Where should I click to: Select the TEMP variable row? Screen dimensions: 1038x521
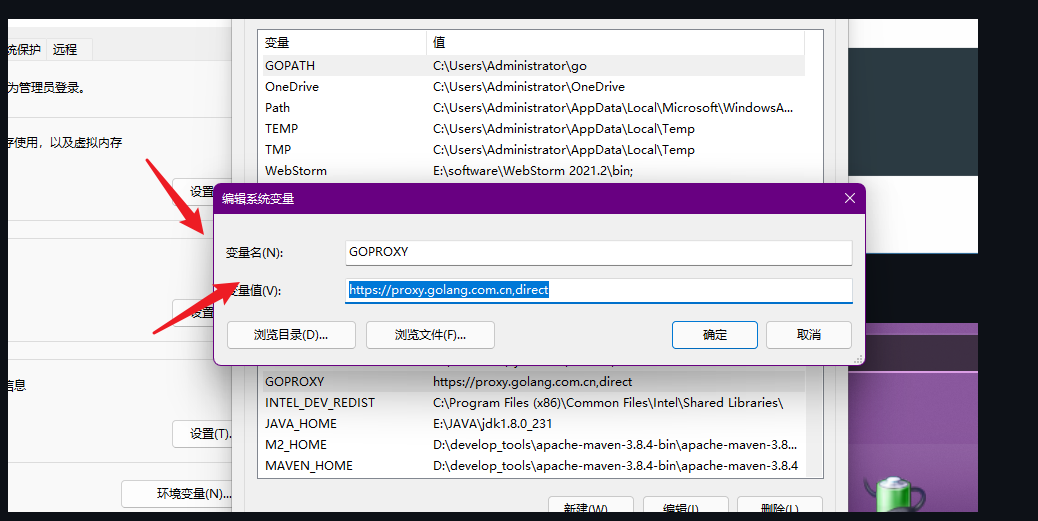click(532, 128)
